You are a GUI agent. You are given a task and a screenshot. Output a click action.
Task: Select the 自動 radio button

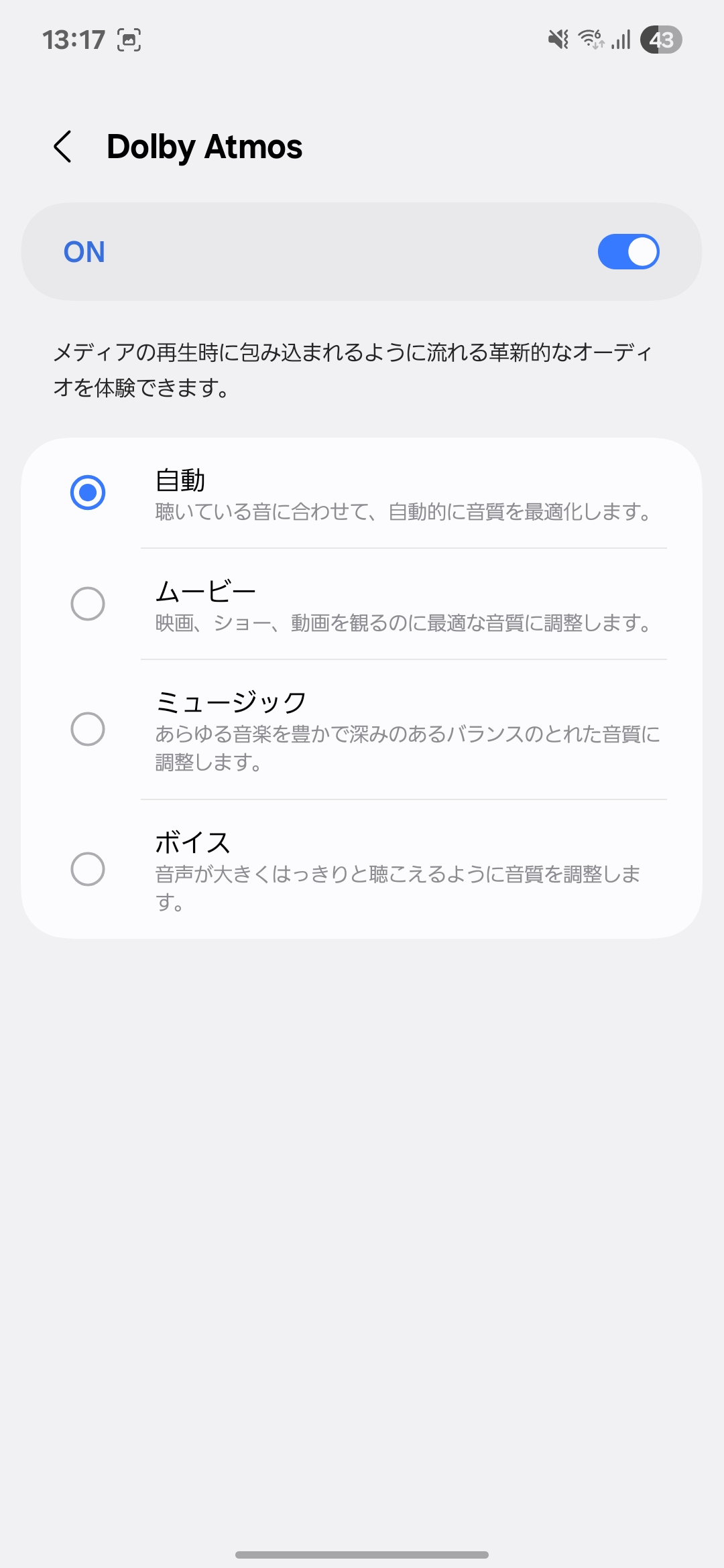[88, 493]
